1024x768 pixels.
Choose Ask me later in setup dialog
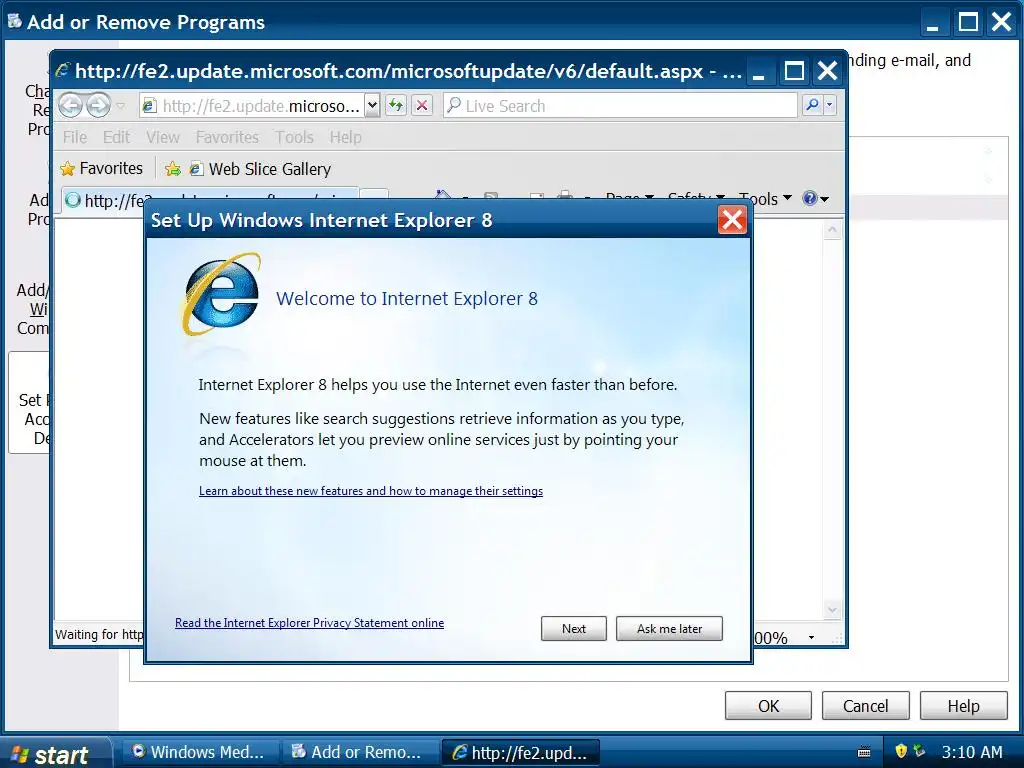tap(669, 628)
